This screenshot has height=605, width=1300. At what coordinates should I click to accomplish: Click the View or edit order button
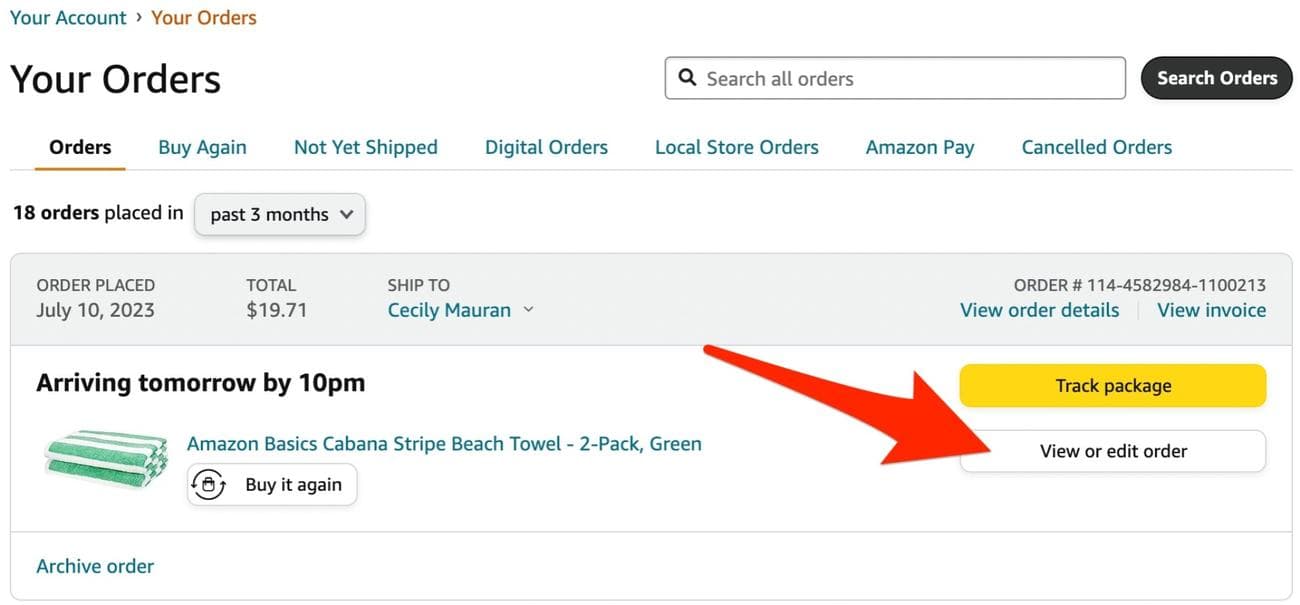pyautogui.click(x=1112, y=451)
